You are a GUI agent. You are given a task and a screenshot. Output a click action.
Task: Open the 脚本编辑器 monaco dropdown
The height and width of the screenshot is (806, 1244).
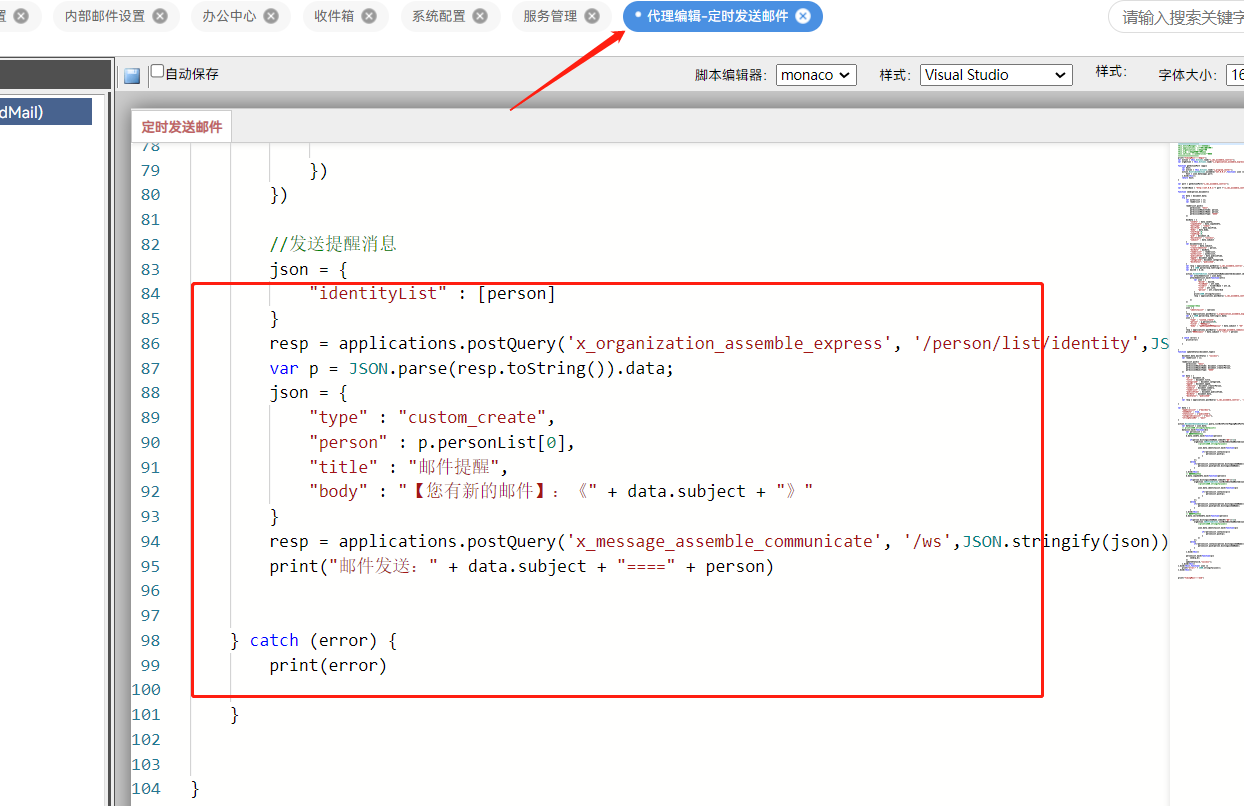point(816,75)
